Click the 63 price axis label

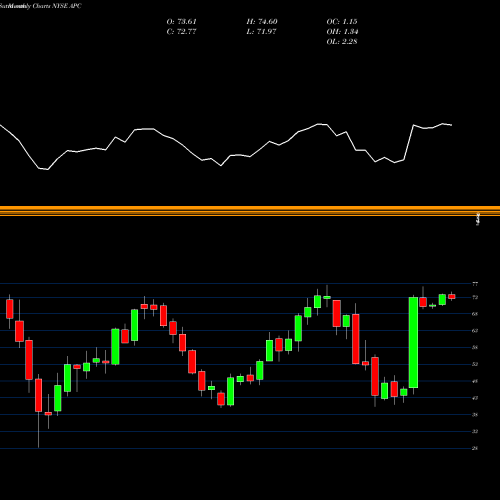pyautogui.click(x=475, y=331)
